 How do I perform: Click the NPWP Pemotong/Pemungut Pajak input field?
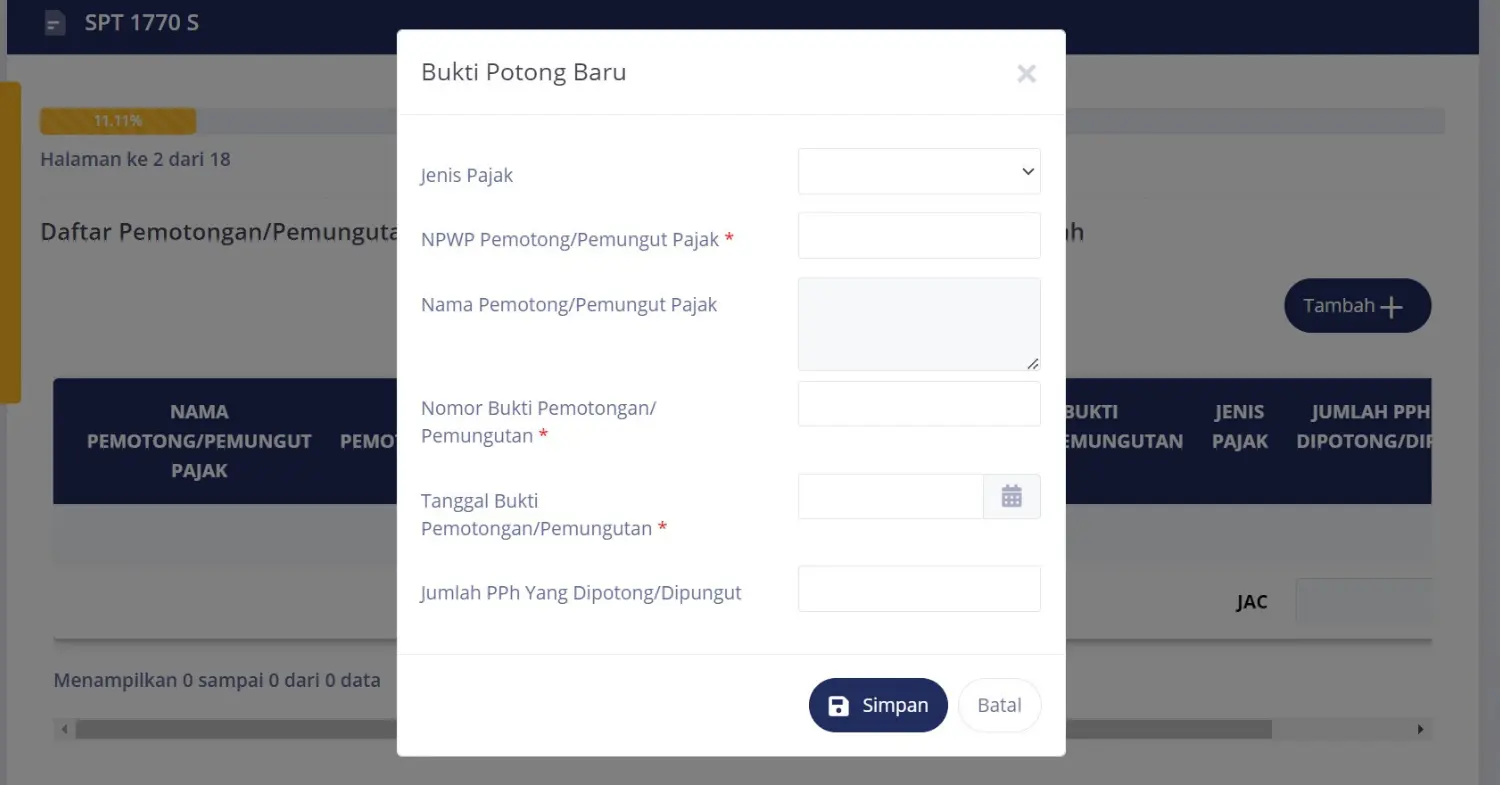918,235
